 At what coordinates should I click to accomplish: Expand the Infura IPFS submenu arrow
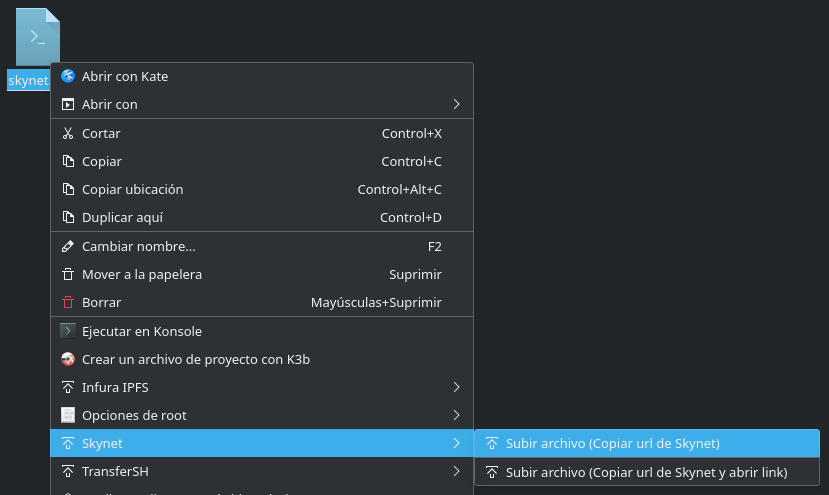457,387
